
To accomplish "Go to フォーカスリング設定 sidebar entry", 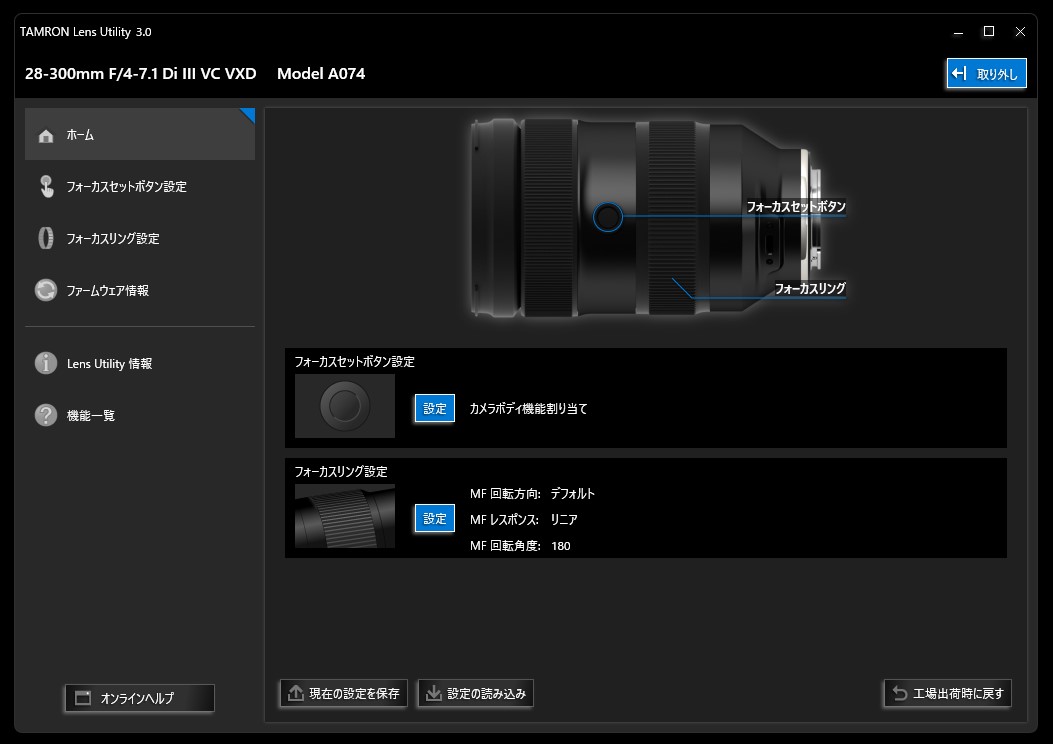I will point(113,239).
